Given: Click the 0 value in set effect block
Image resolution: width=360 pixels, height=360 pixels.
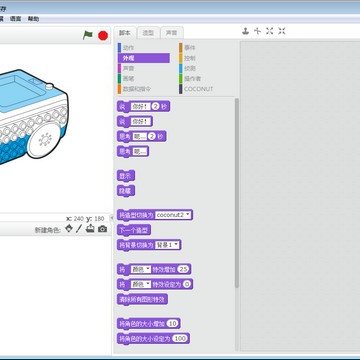Looking at the screenshot, I should tap(187, 284).
